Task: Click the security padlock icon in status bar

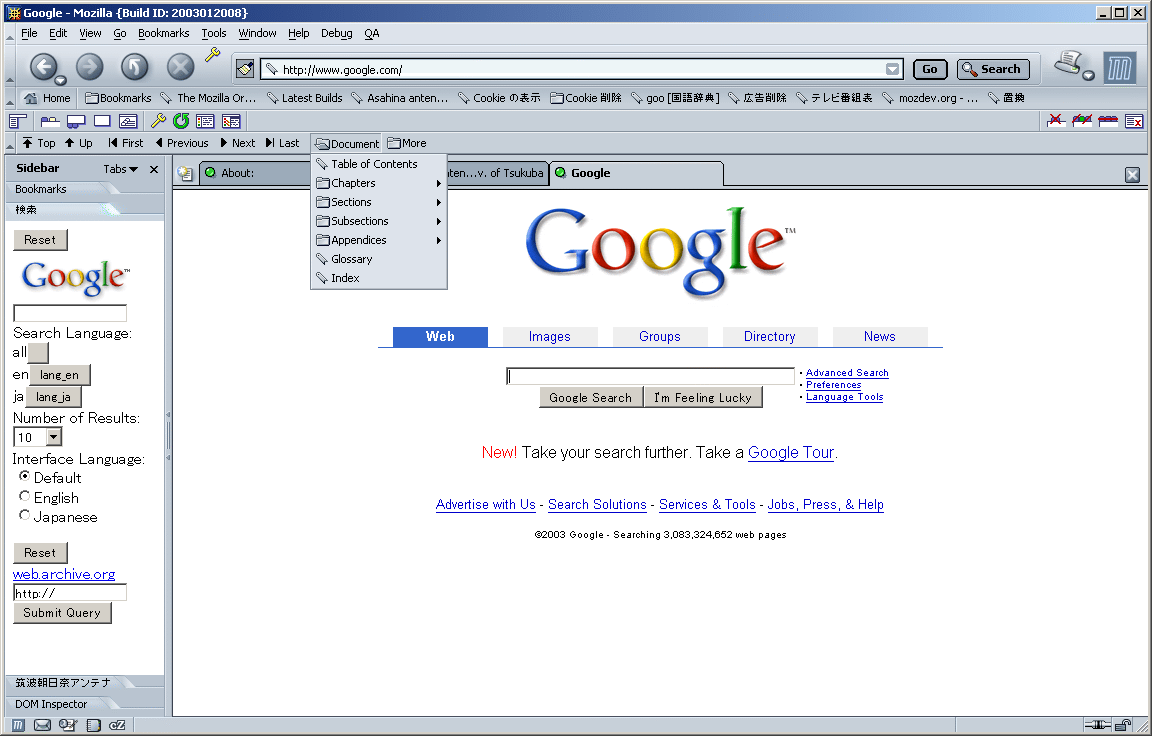Action: click(x=1123, y=725)
